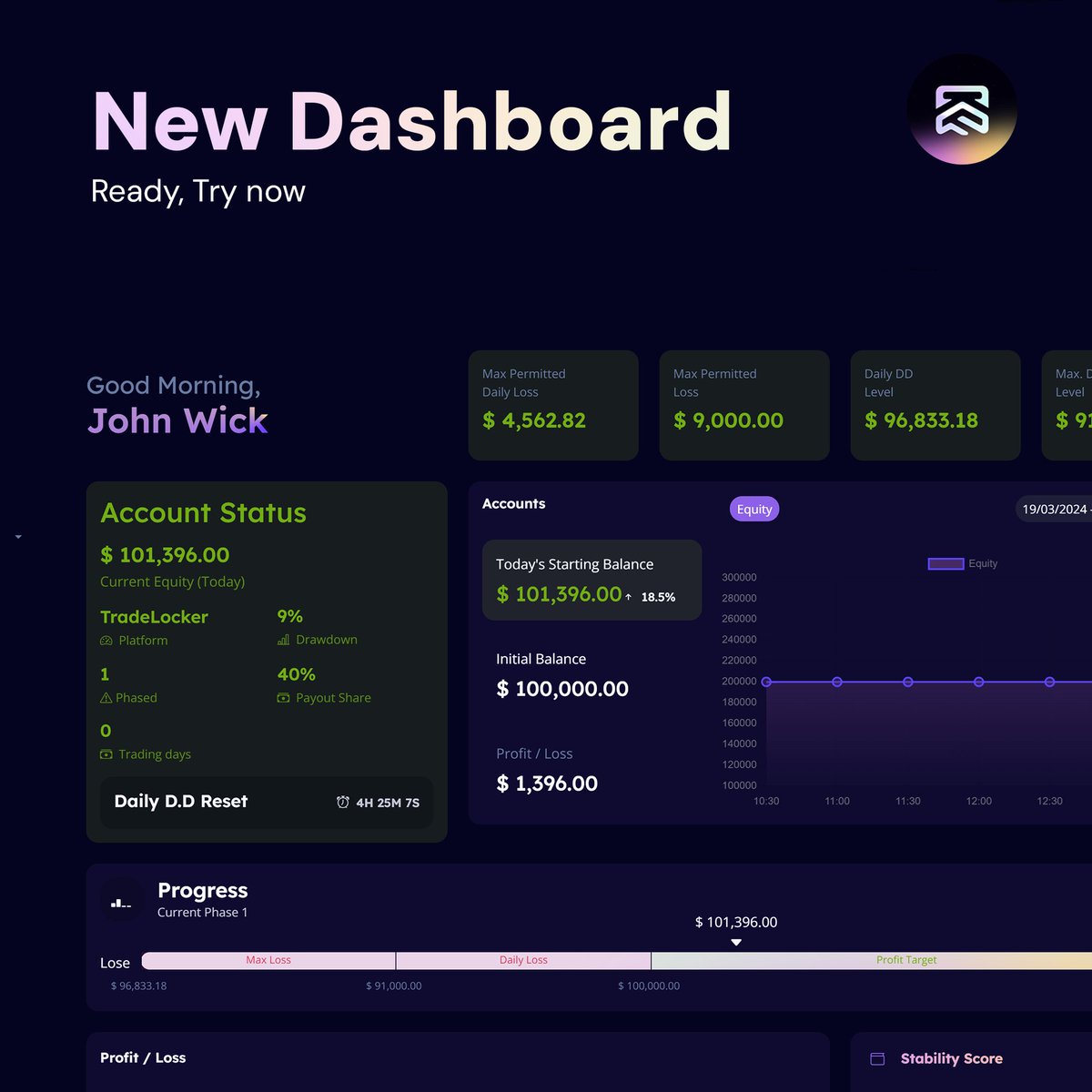Click the $ 4,562.82 daily loss value
Viewport: 1092px width, 1092px height.
[x=534, y=420]
